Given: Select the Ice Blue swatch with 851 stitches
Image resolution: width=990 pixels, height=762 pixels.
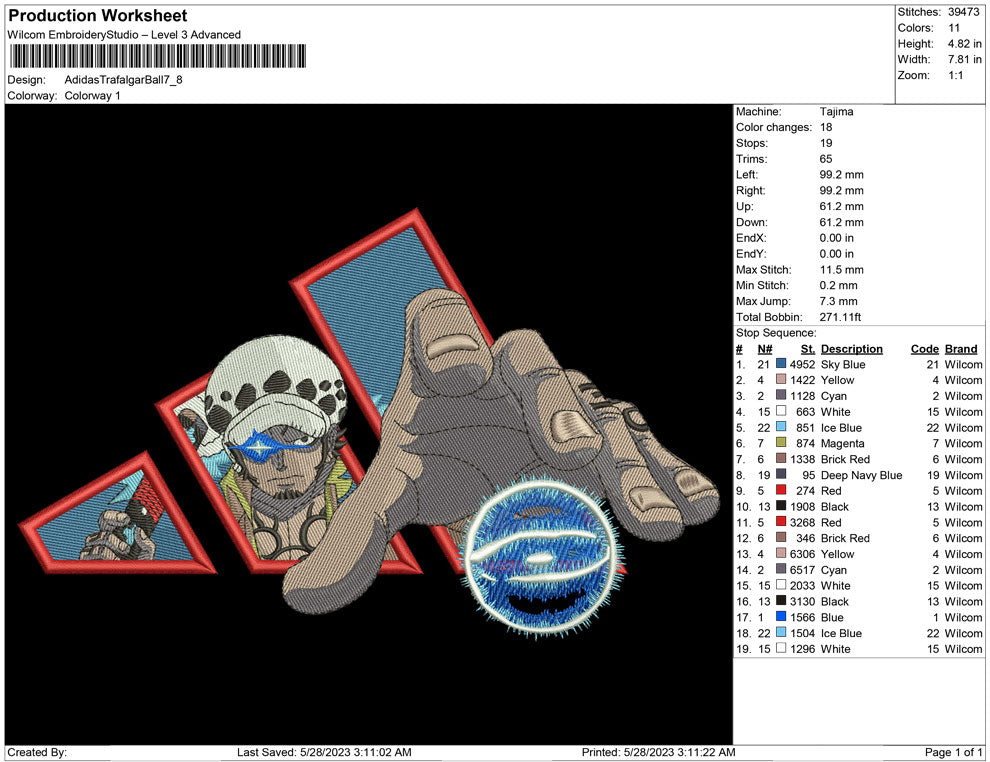Looking at the screenshot, I should (781, 427).
